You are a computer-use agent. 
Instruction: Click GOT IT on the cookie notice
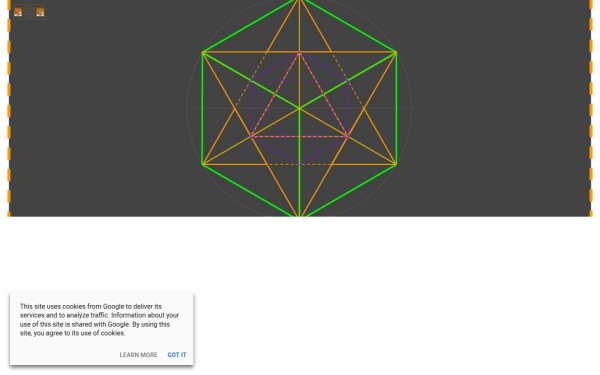[x=177, y=355]
